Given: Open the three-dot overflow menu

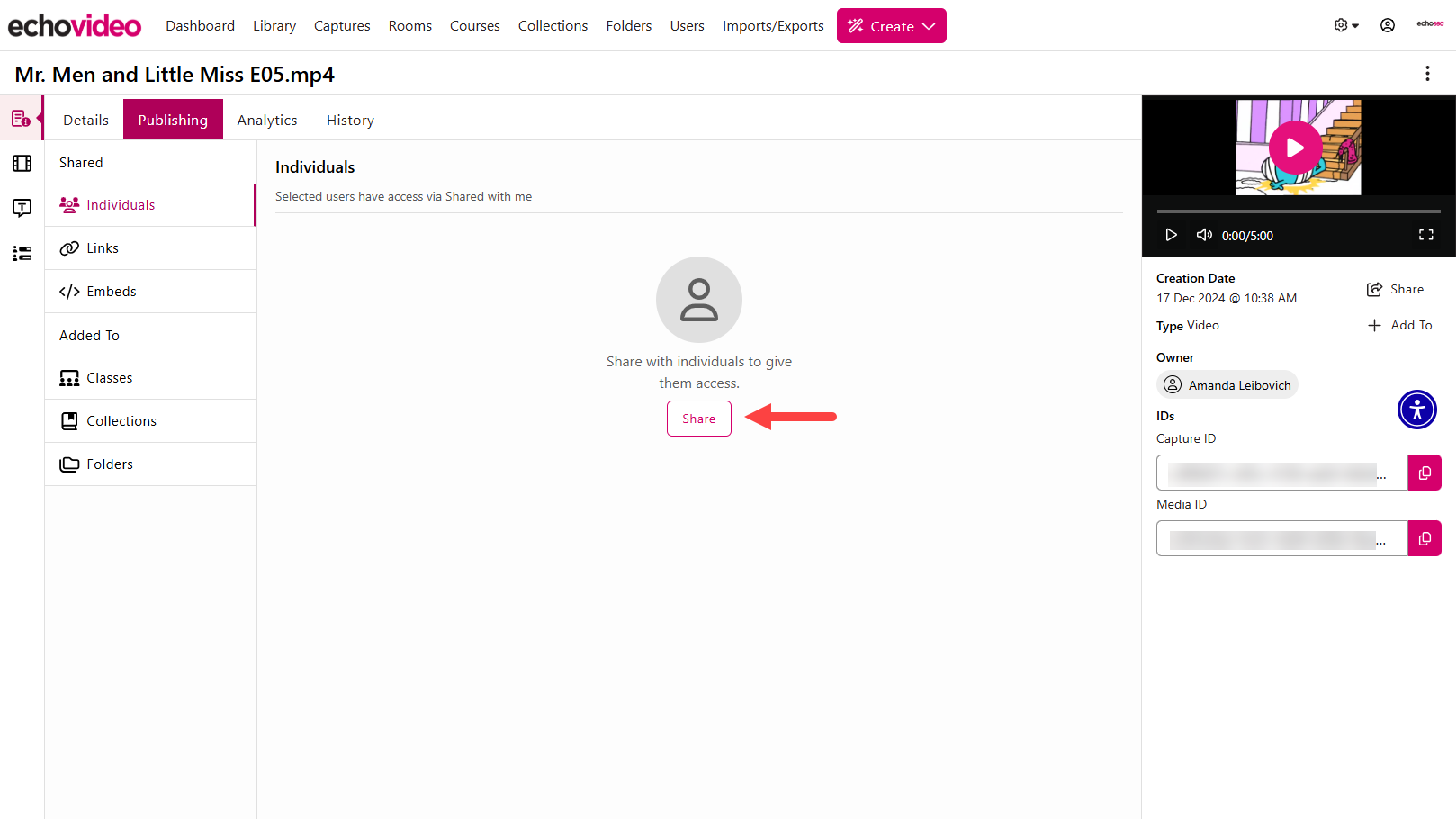Looking at the screenshot, I should (x=1428, y=74).
